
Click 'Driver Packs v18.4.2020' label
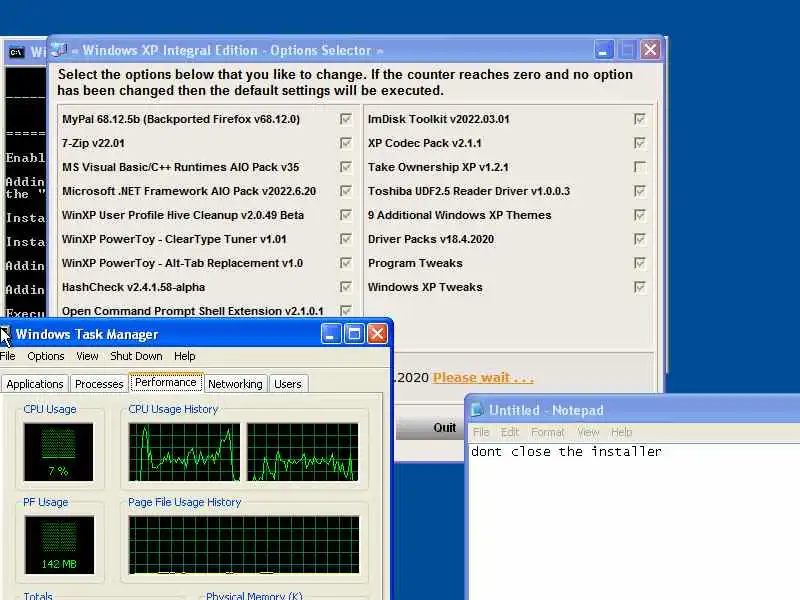[x=431, y=239]
